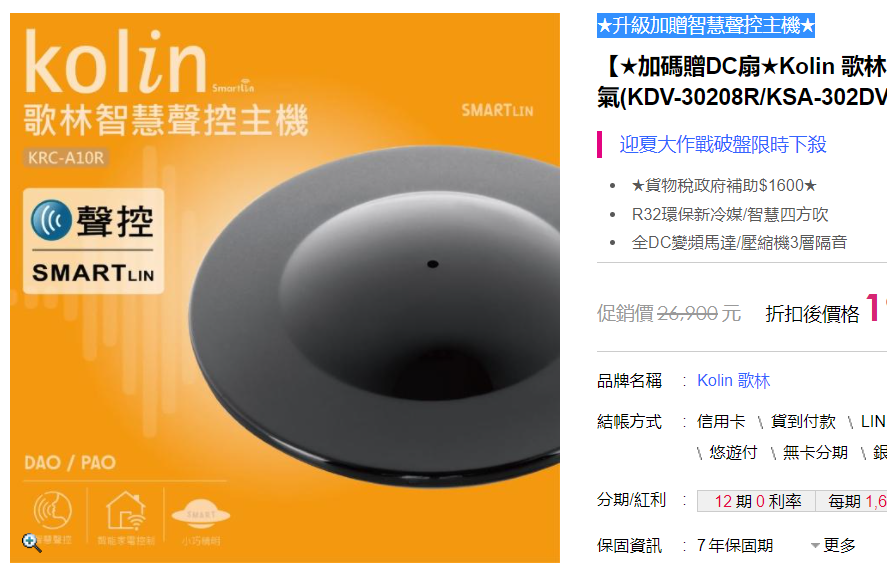887x577 pixels.
Task: Click the highlighted ★升級加贈智慧聲控主機★ banner
Action: click(705, 25)
